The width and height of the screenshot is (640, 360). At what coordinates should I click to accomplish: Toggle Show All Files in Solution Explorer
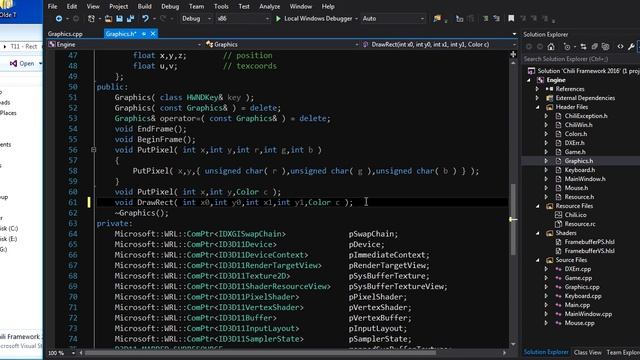point(606,47)
